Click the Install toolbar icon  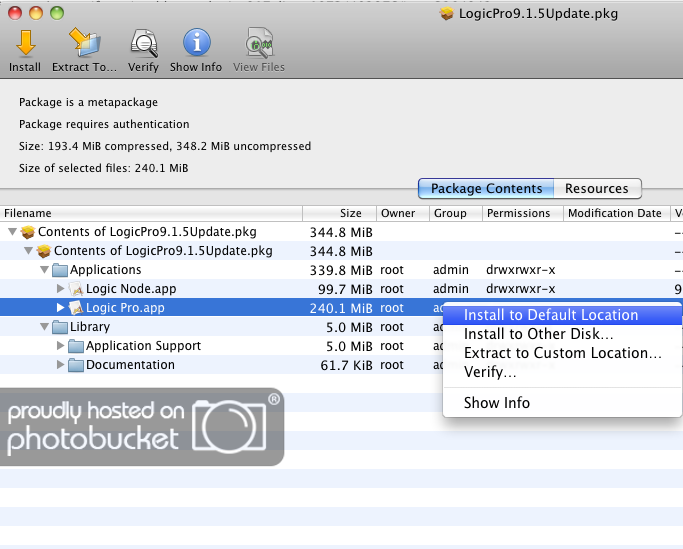point(25,44)
